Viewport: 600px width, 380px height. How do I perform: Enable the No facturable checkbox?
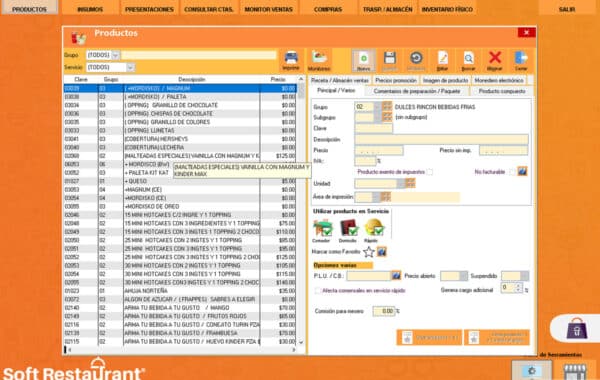512,172
